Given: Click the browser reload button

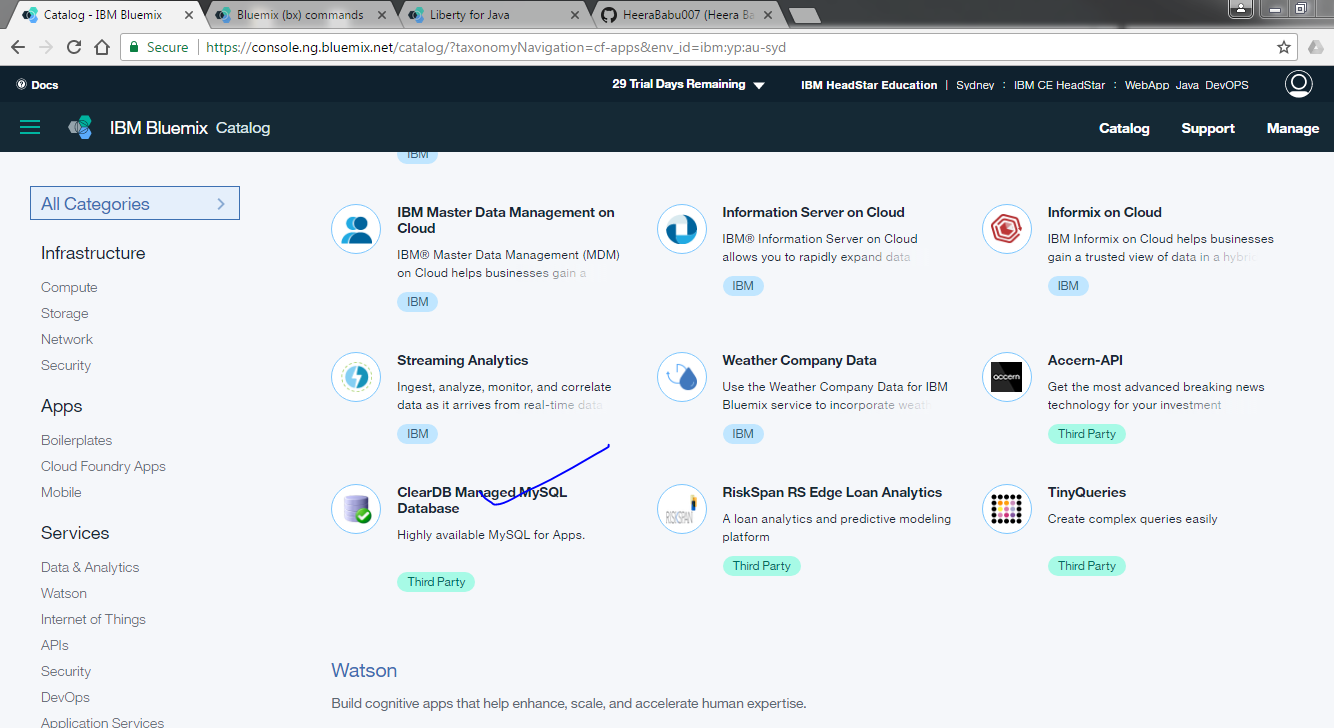Looking at the screenshot, I should pyautogui.click(x=74, y=47).
